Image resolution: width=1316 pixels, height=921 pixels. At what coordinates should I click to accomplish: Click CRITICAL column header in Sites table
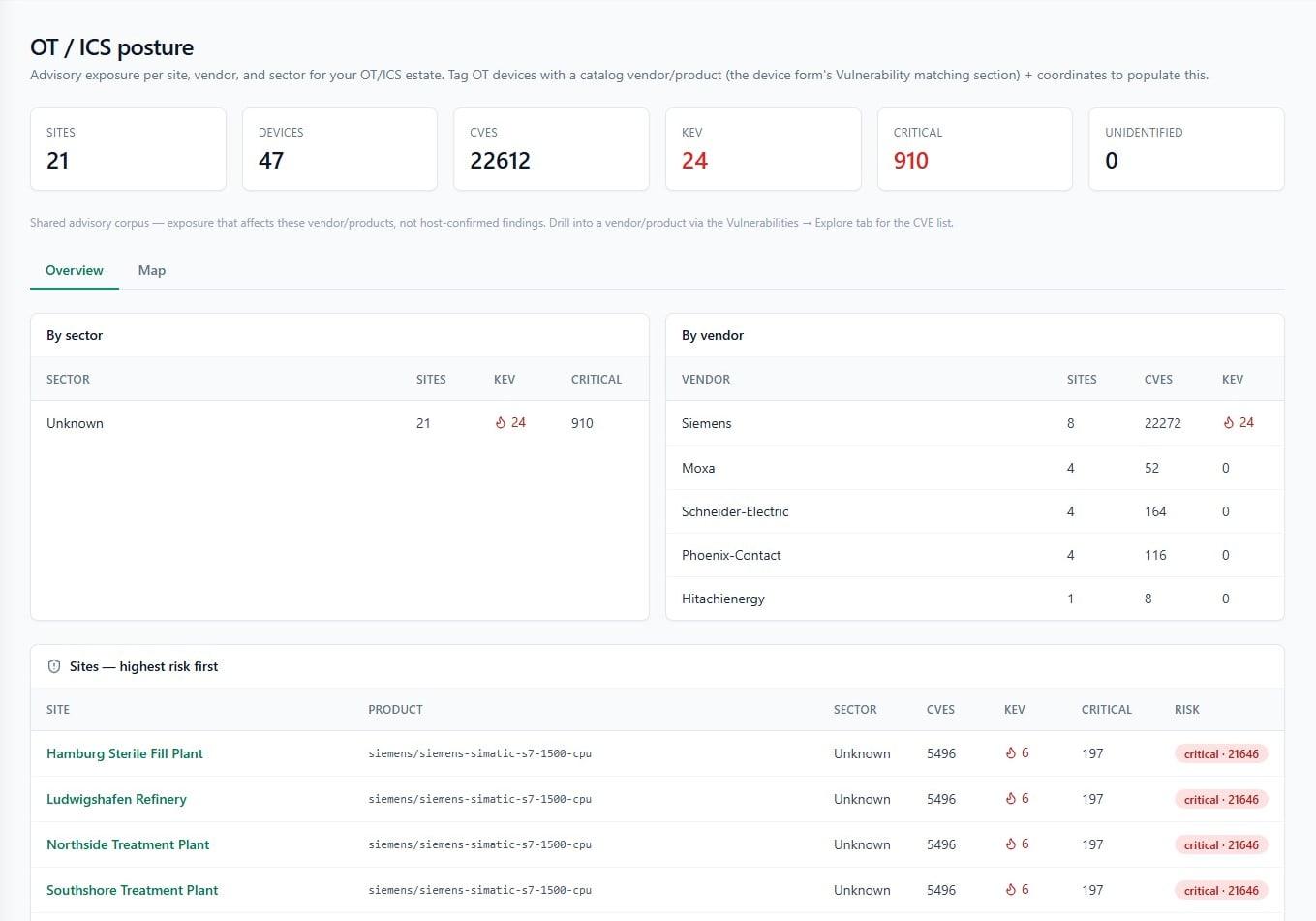[1107, 710]
